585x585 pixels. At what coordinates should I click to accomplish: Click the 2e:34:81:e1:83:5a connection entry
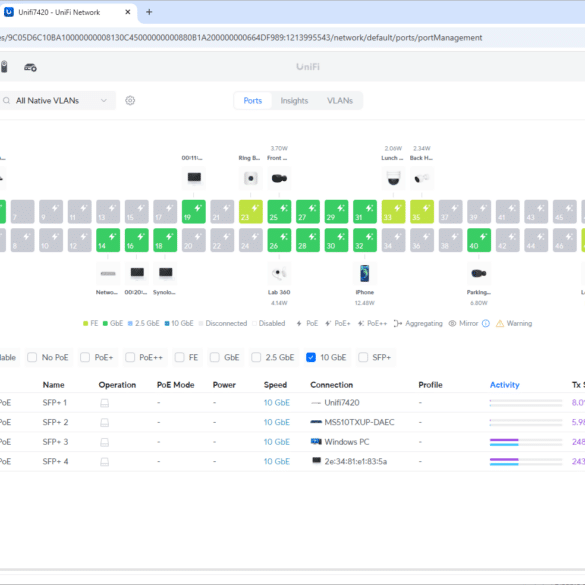349,462
